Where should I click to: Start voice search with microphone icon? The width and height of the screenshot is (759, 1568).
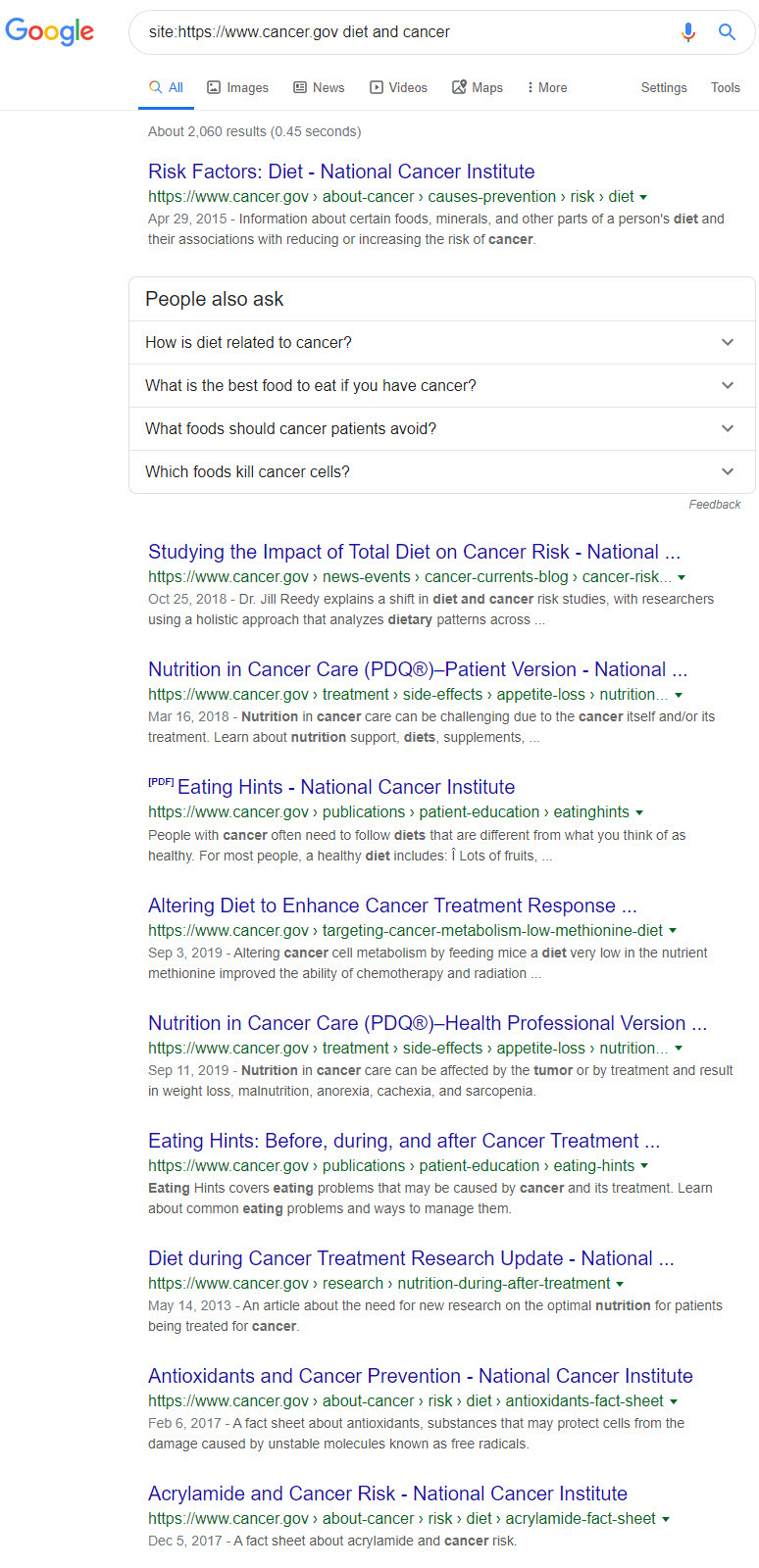[688, 32]
